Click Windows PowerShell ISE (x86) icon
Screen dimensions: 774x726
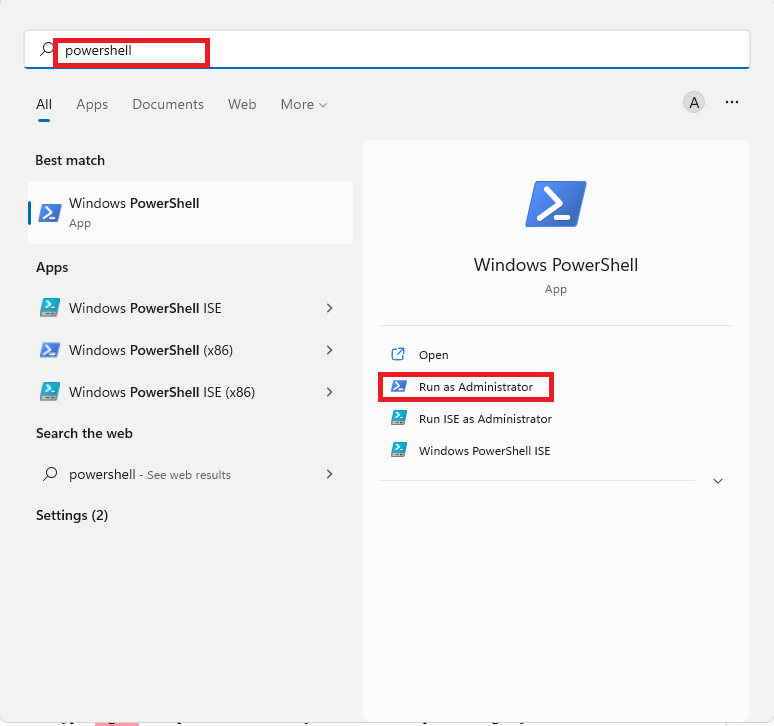(50, 391)
